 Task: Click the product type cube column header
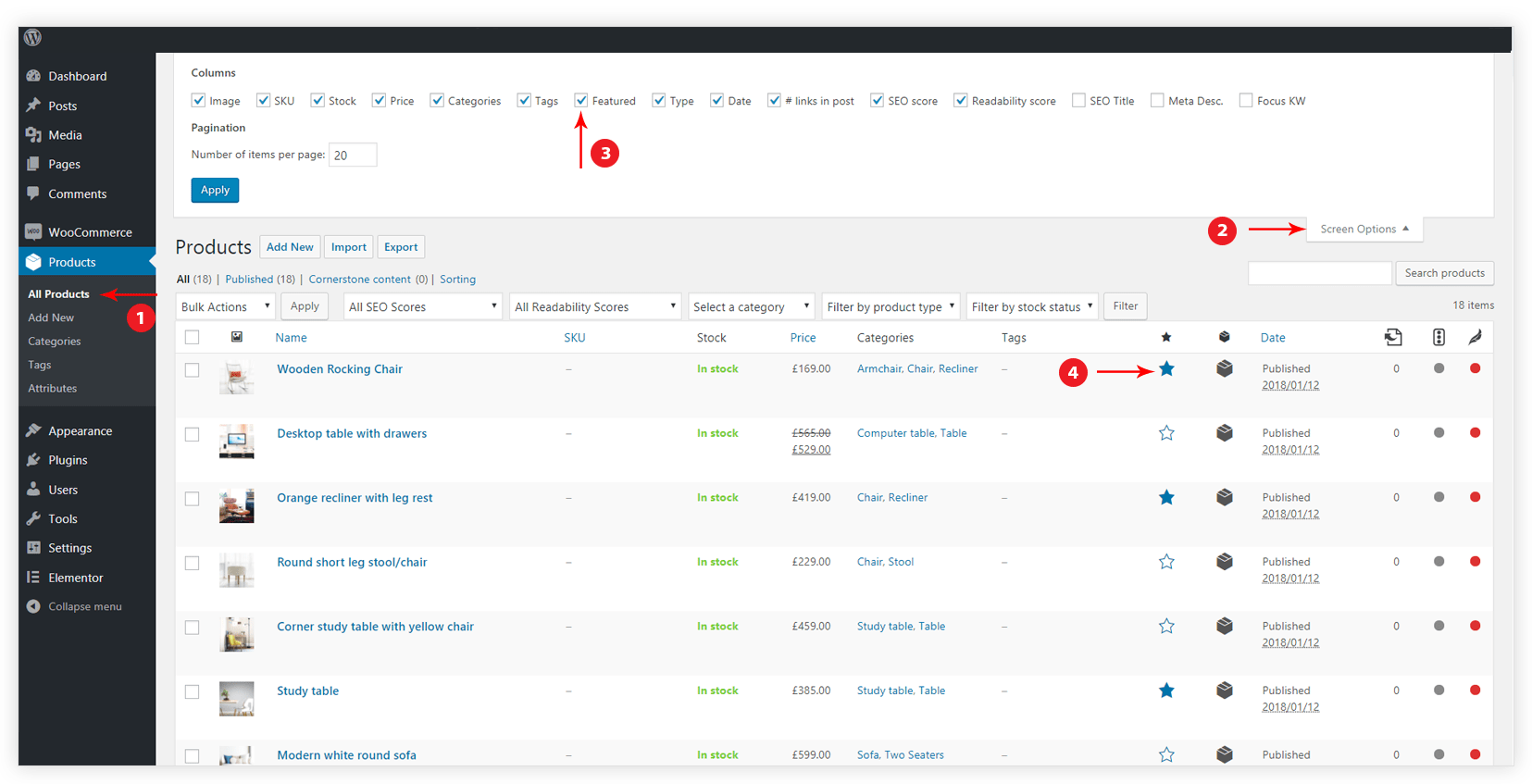point(1224,338)
